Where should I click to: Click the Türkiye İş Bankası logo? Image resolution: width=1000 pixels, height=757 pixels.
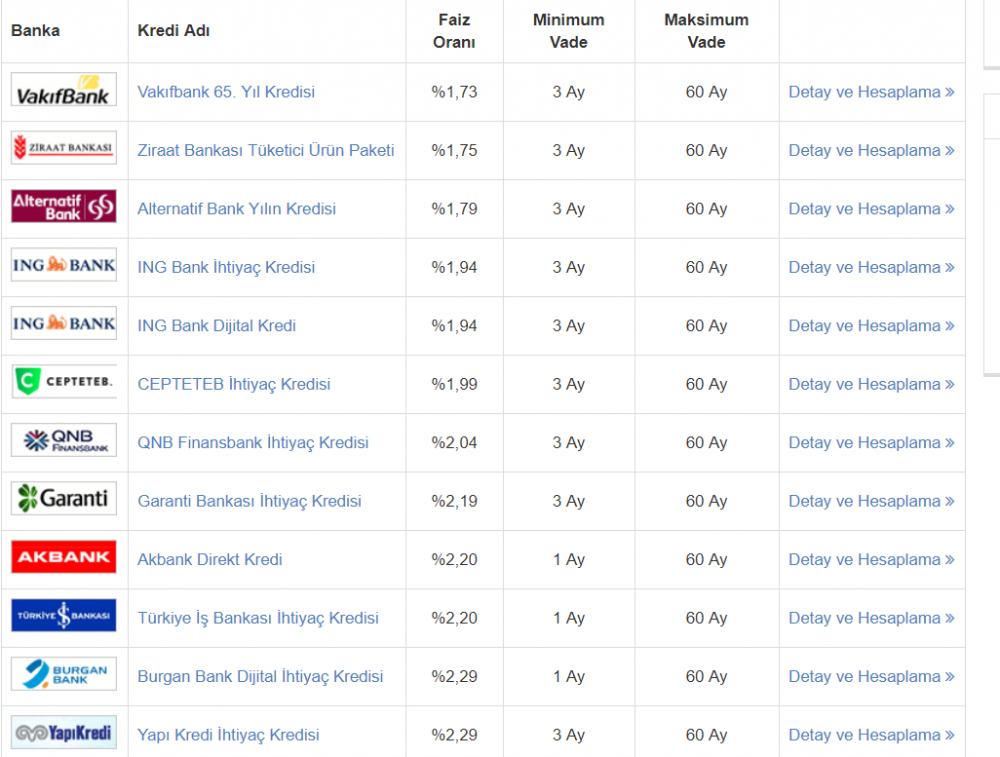point(64,615)
